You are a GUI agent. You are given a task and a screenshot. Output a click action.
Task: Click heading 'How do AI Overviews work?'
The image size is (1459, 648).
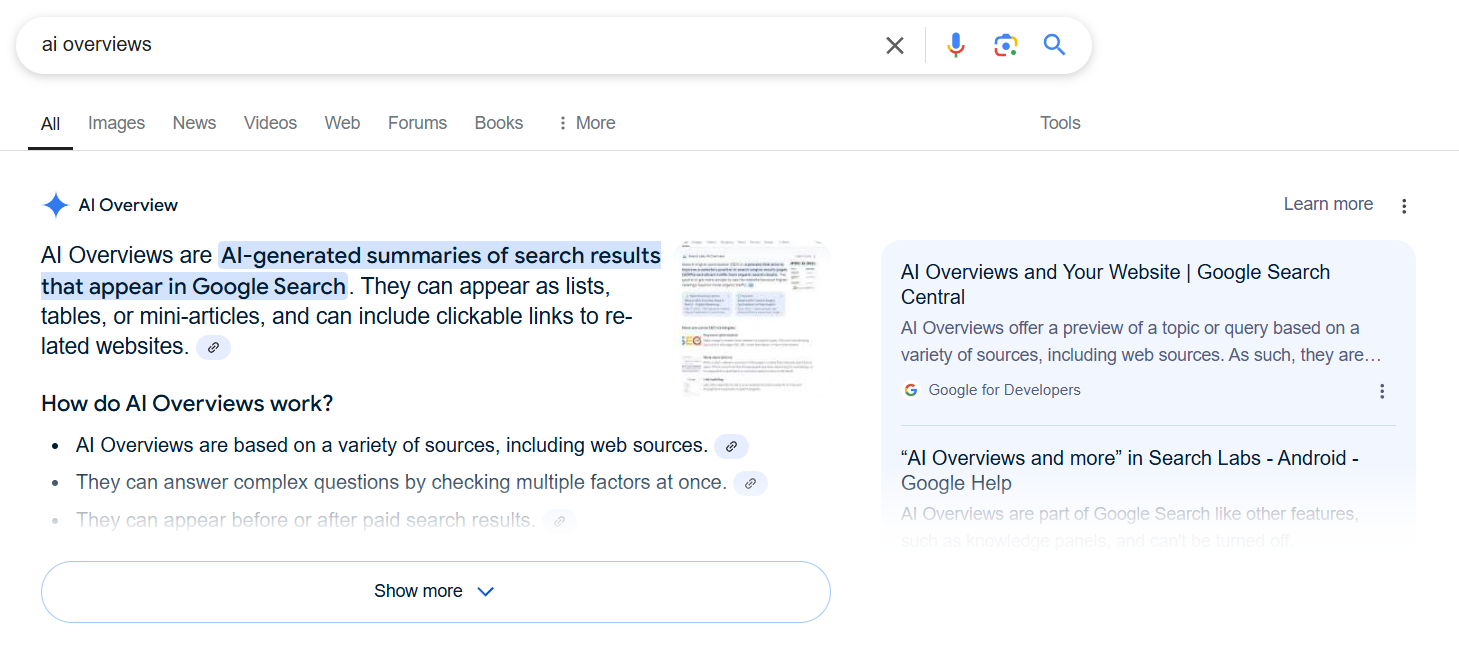(187, 404)
